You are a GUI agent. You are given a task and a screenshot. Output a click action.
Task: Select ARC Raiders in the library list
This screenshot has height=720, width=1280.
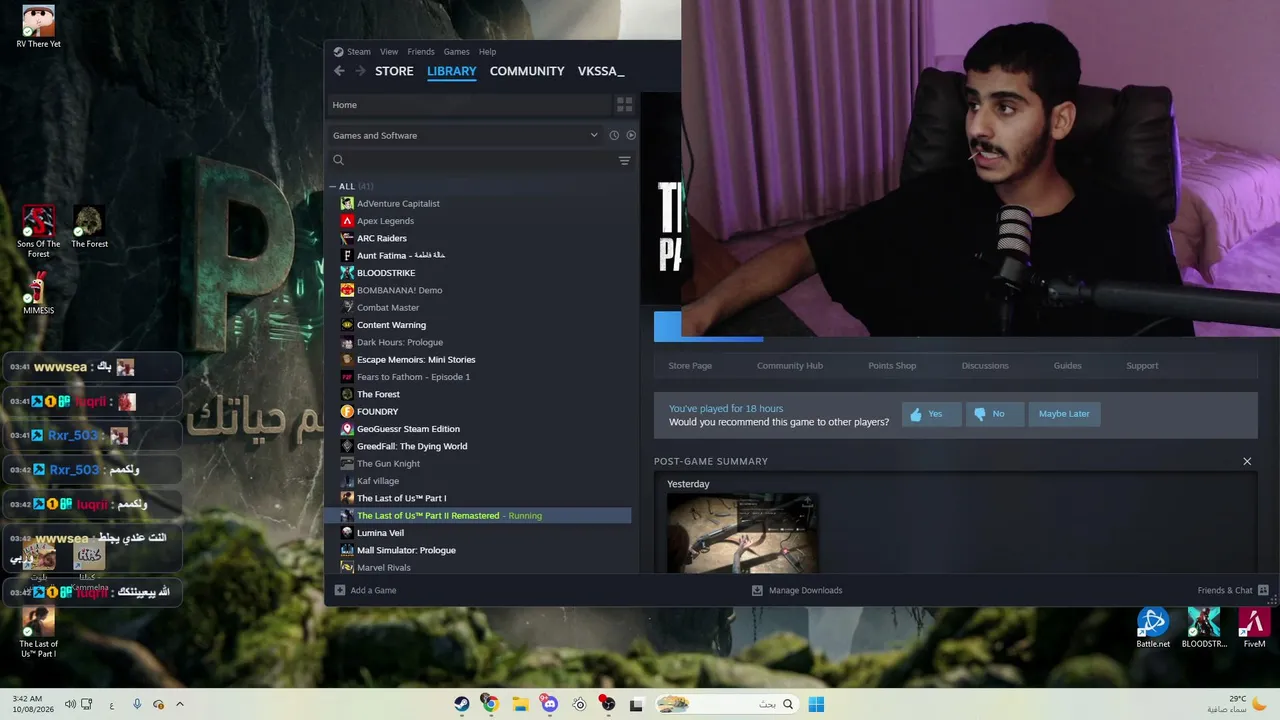coord(382,238)
